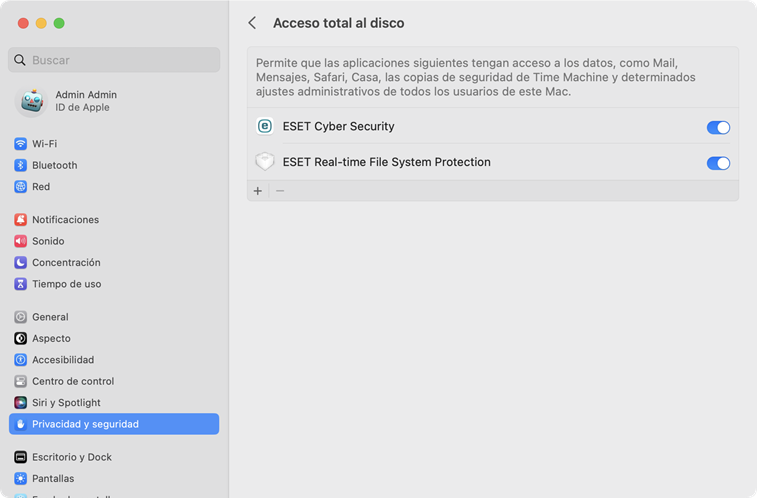
Task: Turn off ESET Real-time File System Protection toggle
Action: 718,163
